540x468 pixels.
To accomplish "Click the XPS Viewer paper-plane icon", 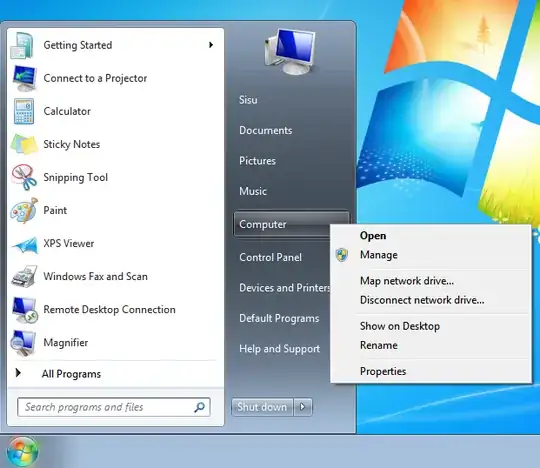I will (x=25, y=244).
